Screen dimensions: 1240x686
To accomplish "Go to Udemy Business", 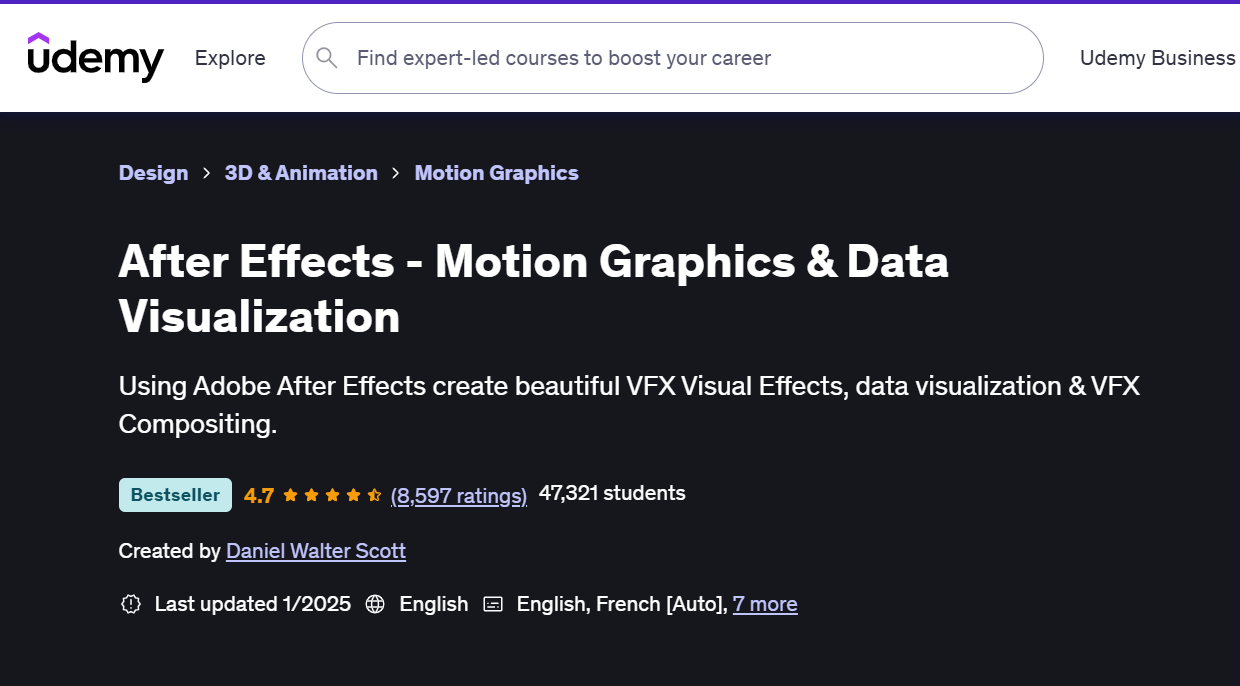I will [x=1157, y=58].
